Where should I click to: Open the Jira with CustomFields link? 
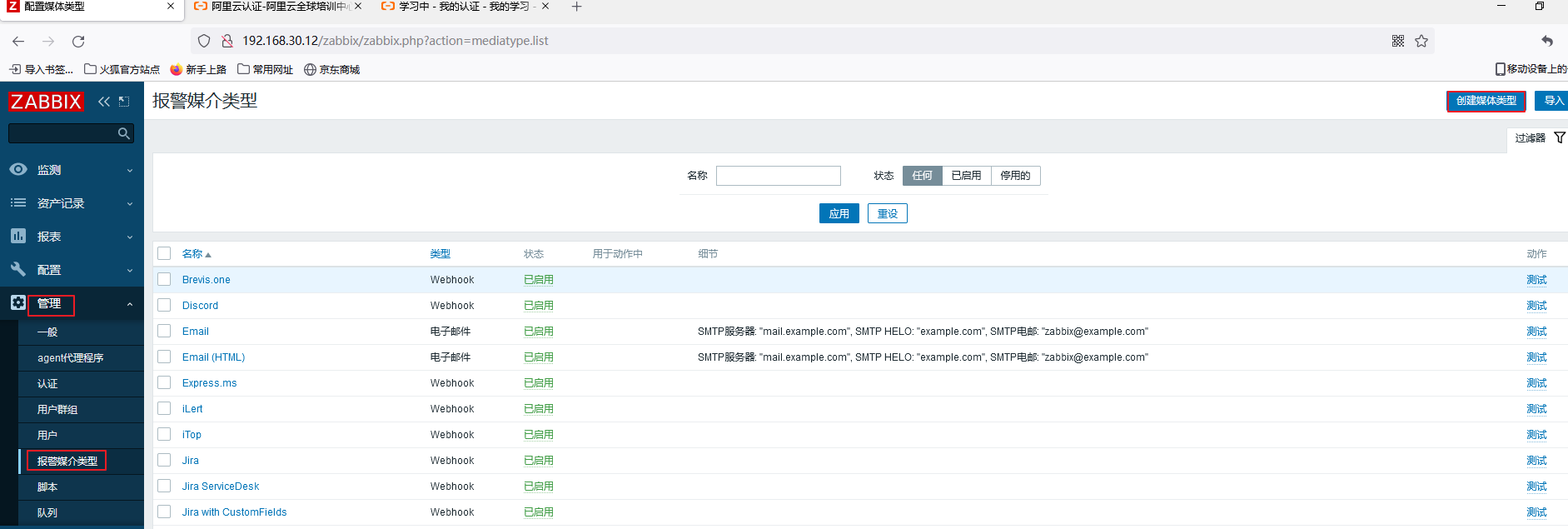click(x=234, y=512)
